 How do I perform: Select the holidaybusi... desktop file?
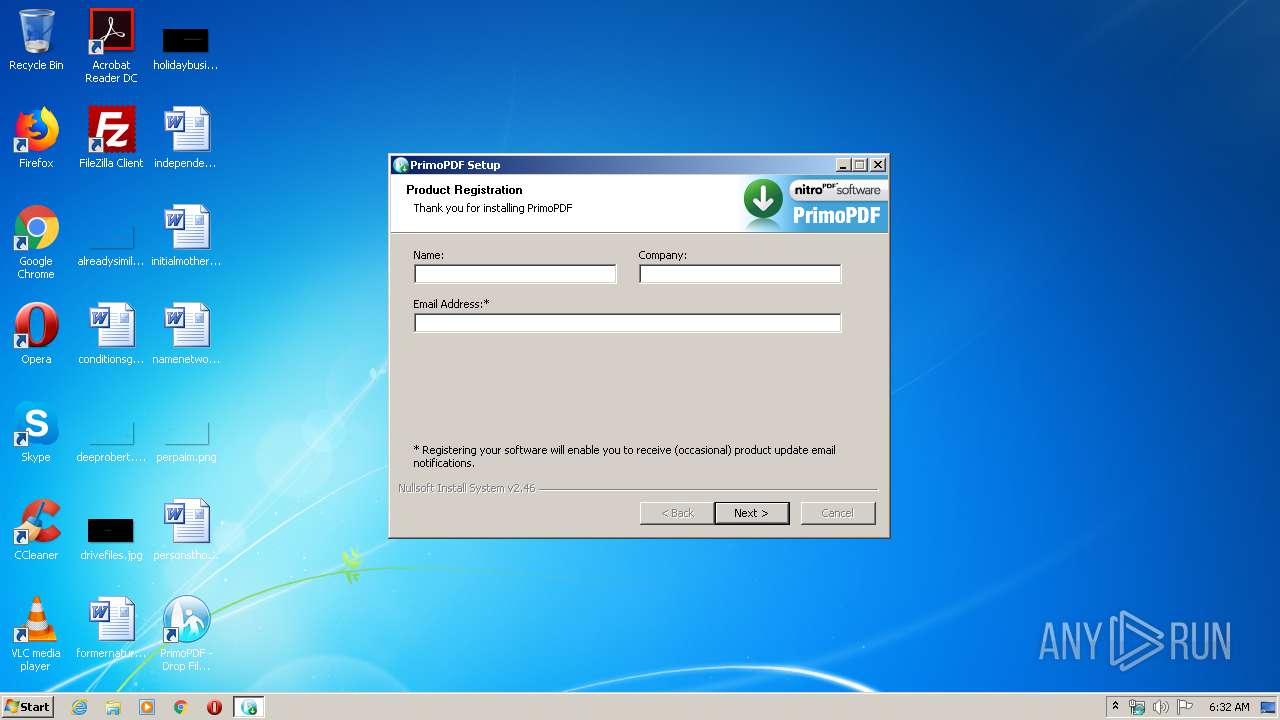pos(186,46)
